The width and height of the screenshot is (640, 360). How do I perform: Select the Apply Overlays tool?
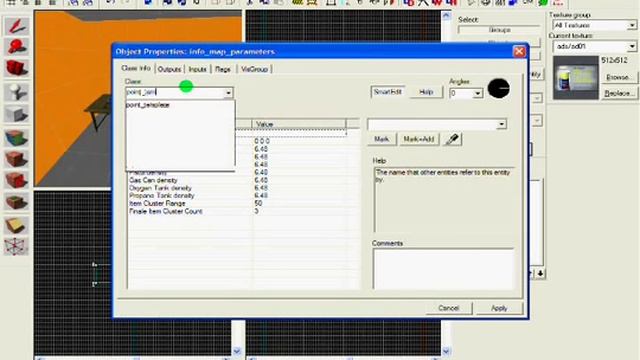click(16, 202)
